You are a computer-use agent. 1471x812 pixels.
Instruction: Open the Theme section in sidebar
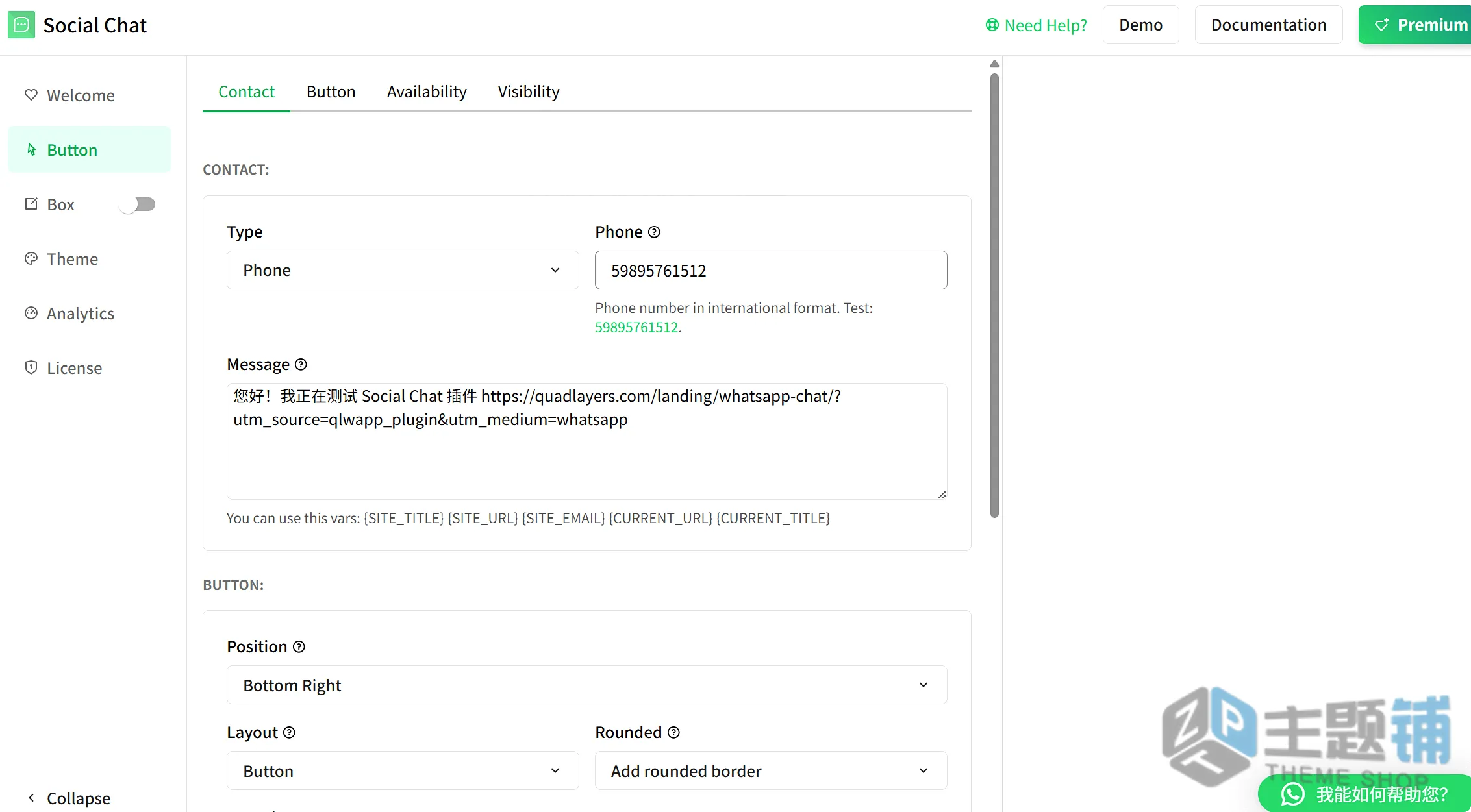click(90, 258)
